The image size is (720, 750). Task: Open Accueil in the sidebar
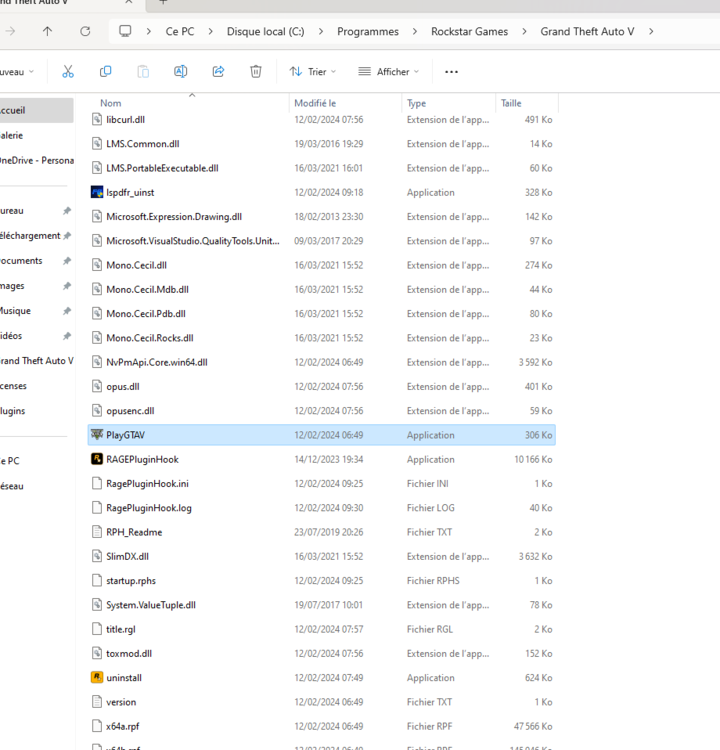[35, 110]
